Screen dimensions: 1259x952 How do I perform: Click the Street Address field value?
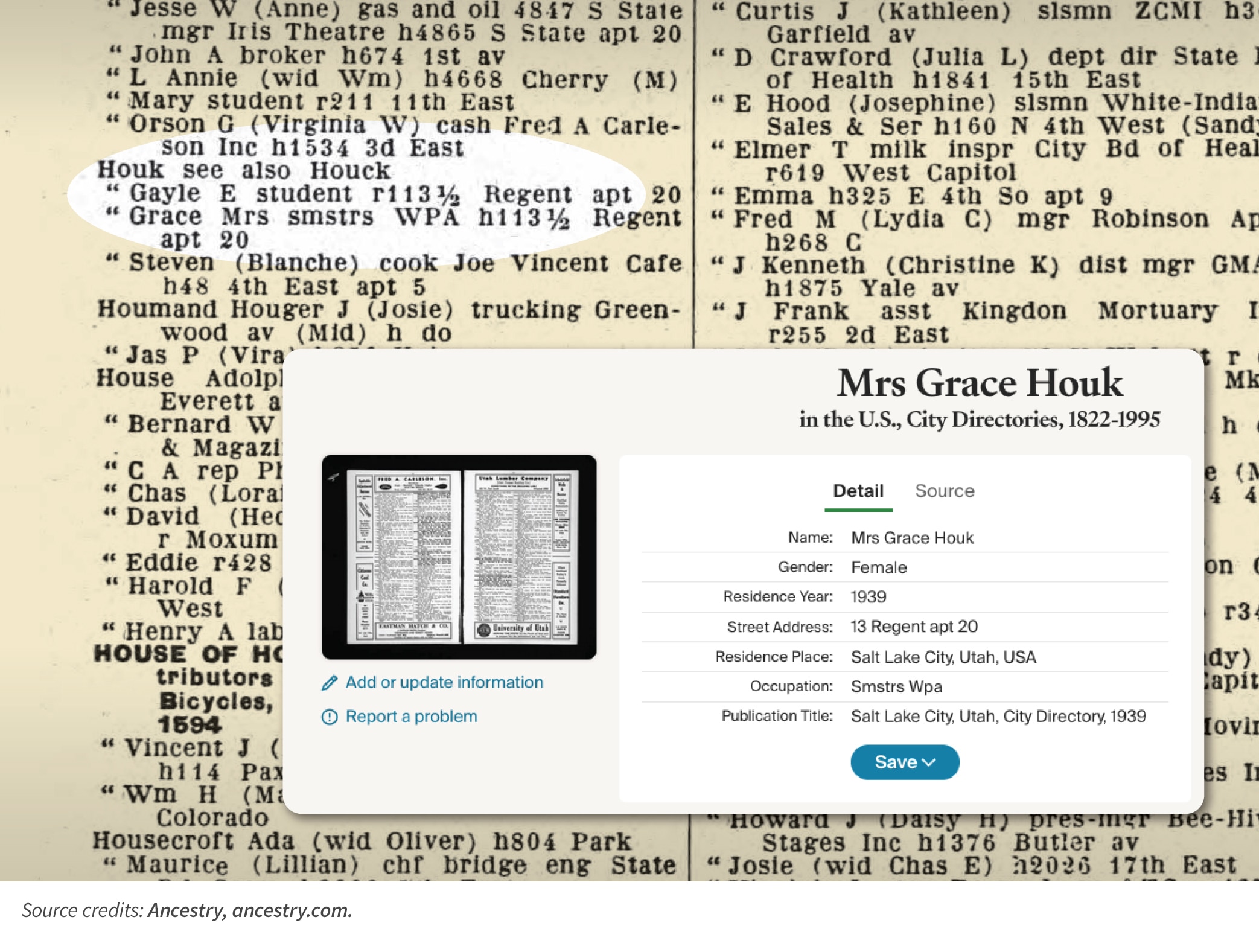tap(912, 627)
